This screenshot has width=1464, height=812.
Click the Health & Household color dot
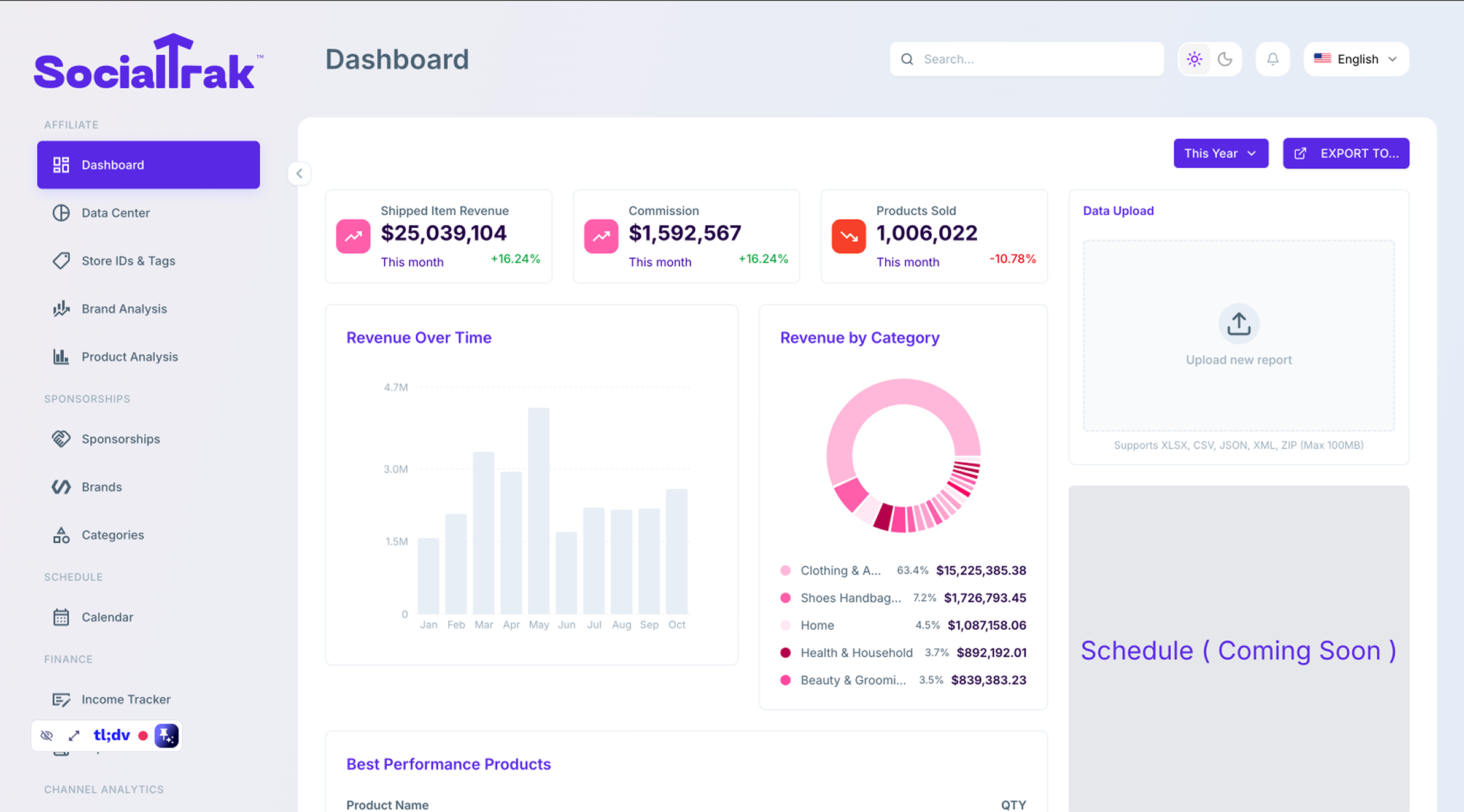tap(785, 652)
